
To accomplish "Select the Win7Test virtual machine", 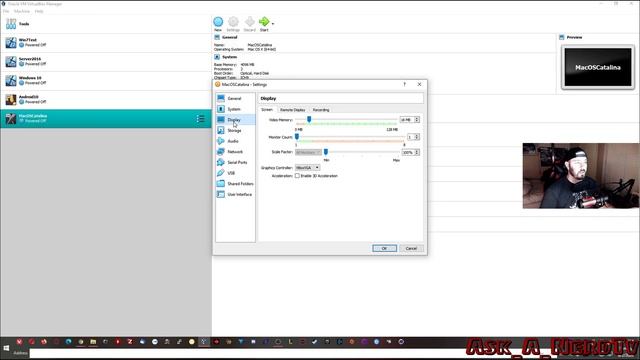I will pos(106,42).
